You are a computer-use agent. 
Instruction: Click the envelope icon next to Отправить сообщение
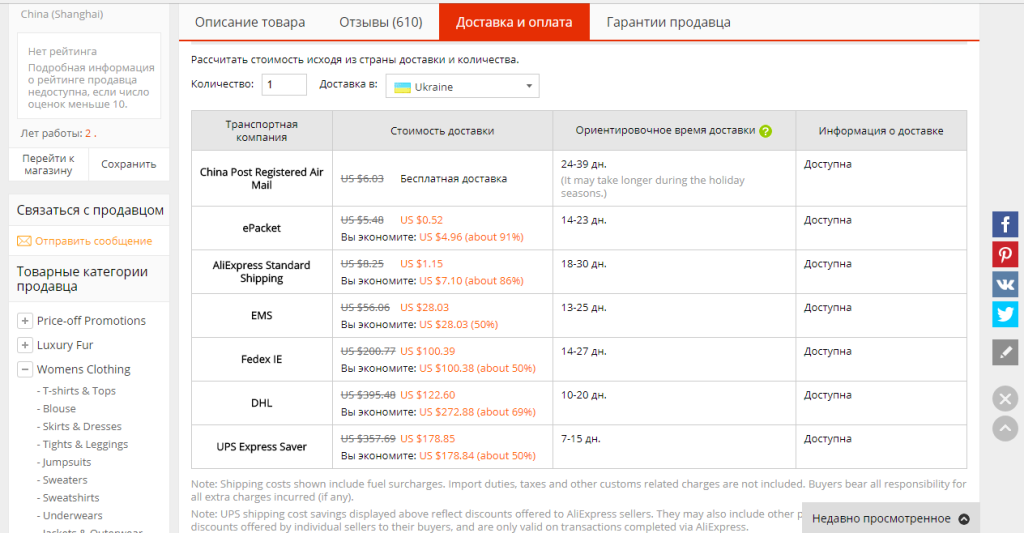pyautogui.click(x=24, y=241)
